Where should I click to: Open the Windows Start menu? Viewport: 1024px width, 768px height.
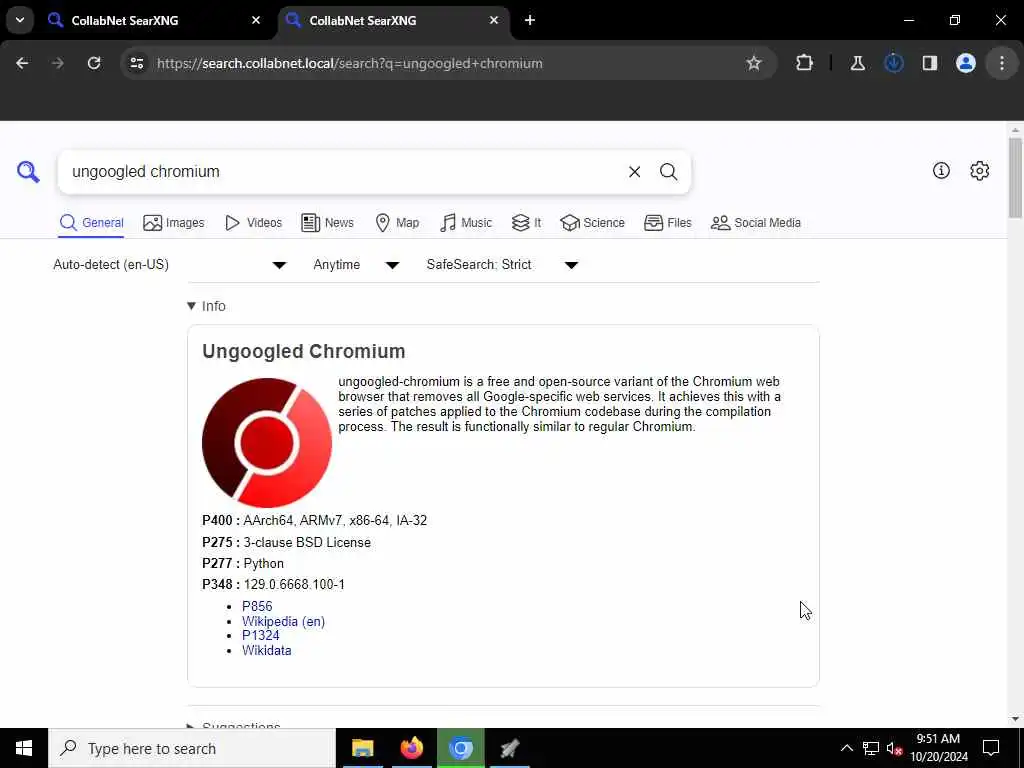click(24, 748)
